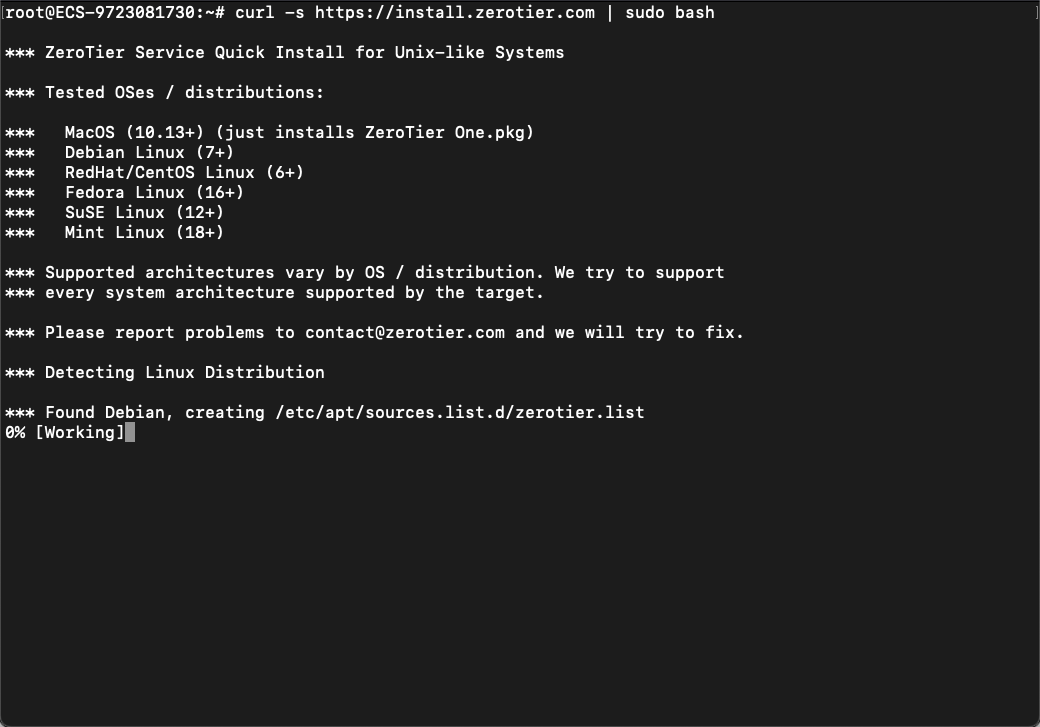Click the "curl" command word
The height and width of the screenshot is (727, 1040).
[255, 13]
